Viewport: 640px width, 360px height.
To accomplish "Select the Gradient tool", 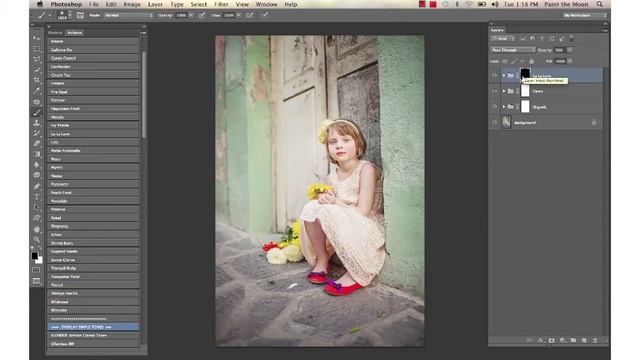I will pos(37,154).
